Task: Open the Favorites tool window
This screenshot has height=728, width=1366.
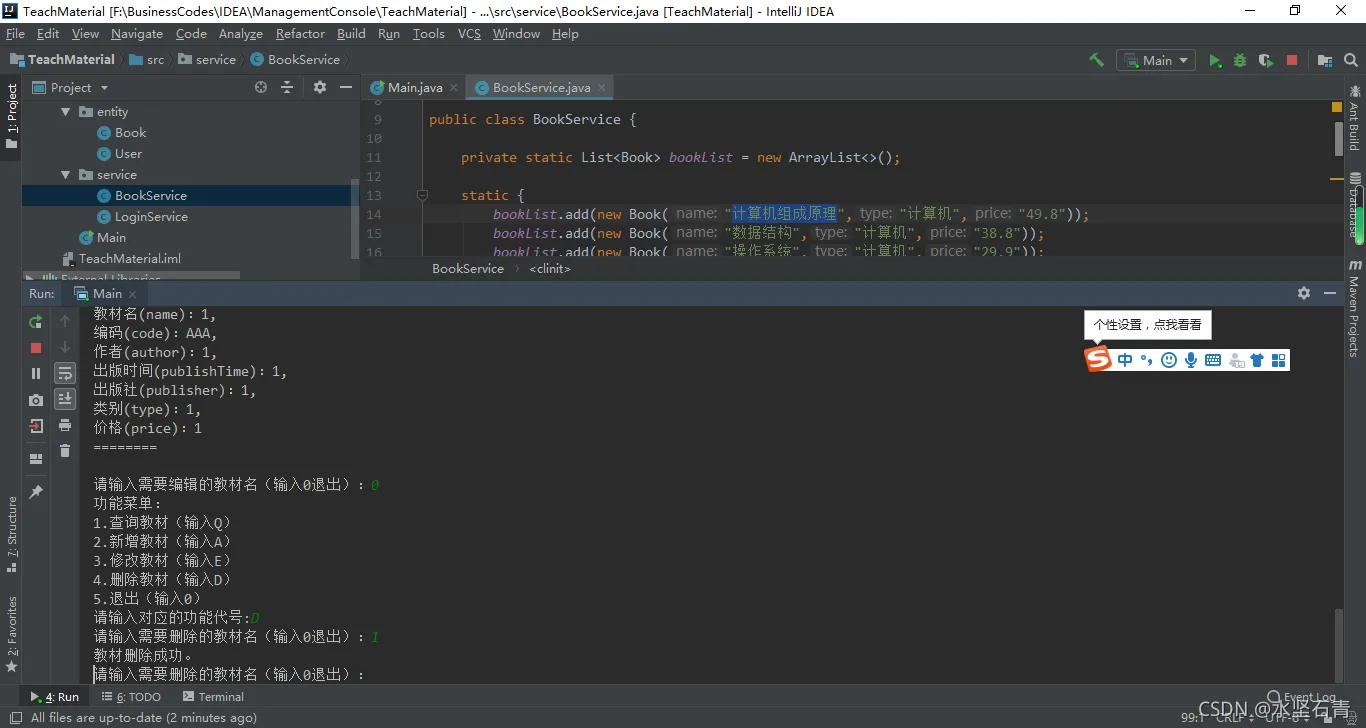Action: (12, 634)
